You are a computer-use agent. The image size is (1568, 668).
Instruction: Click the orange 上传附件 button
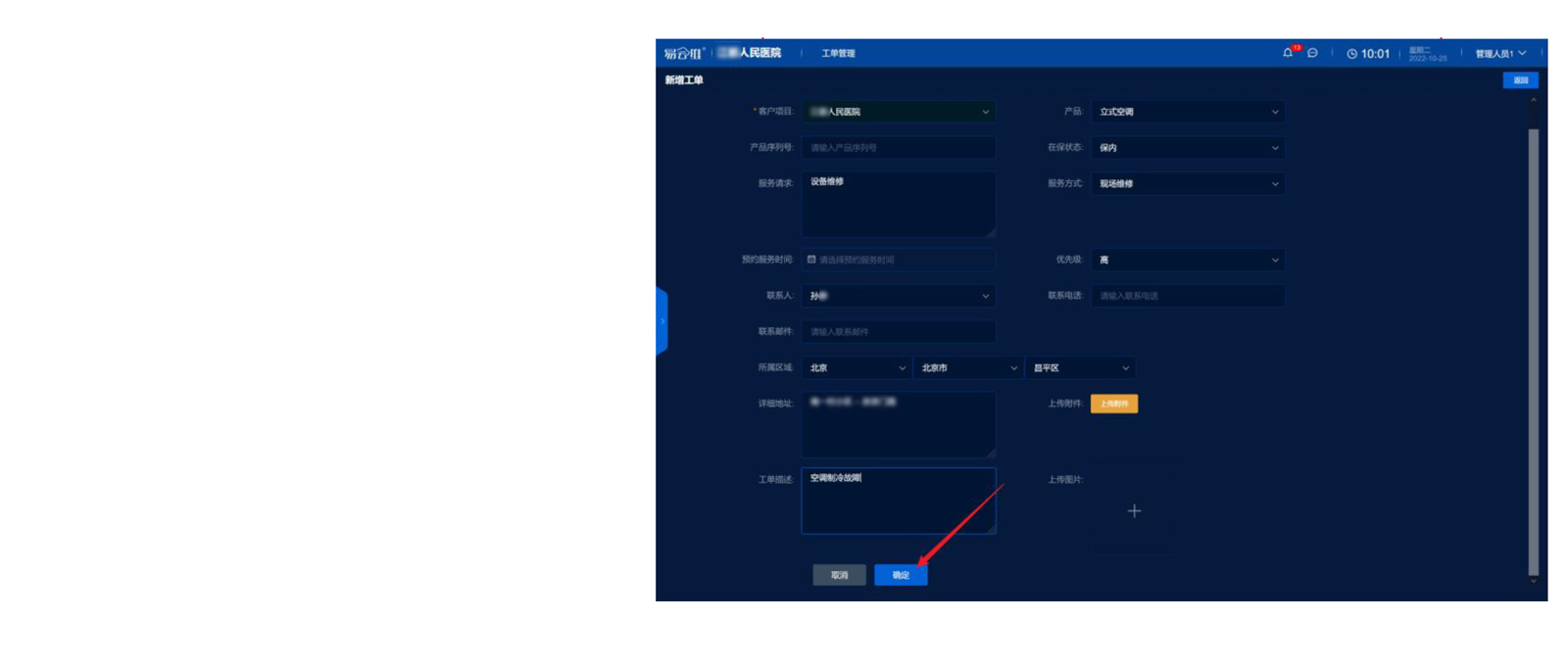1114,404
